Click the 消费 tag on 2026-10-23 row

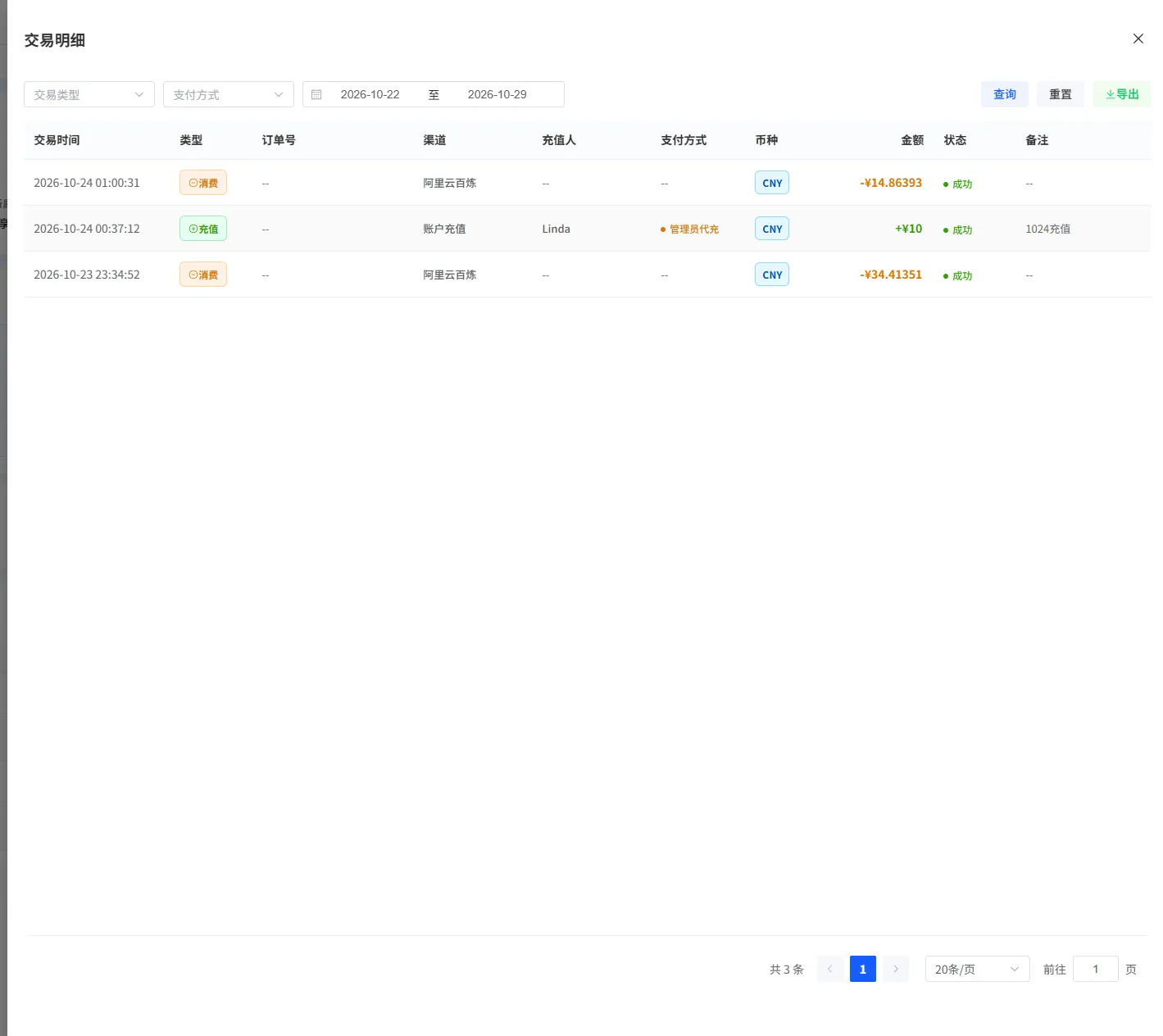click(x=203, y=275)
